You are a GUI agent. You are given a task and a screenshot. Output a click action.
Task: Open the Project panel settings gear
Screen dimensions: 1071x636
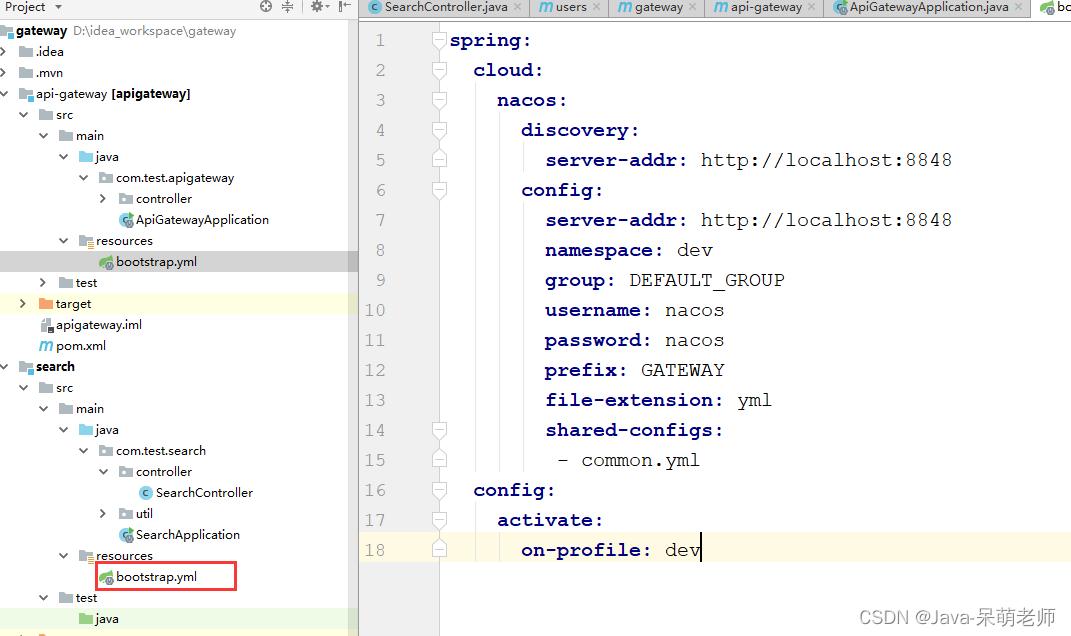pyautogui.click(x=317, y=7)
